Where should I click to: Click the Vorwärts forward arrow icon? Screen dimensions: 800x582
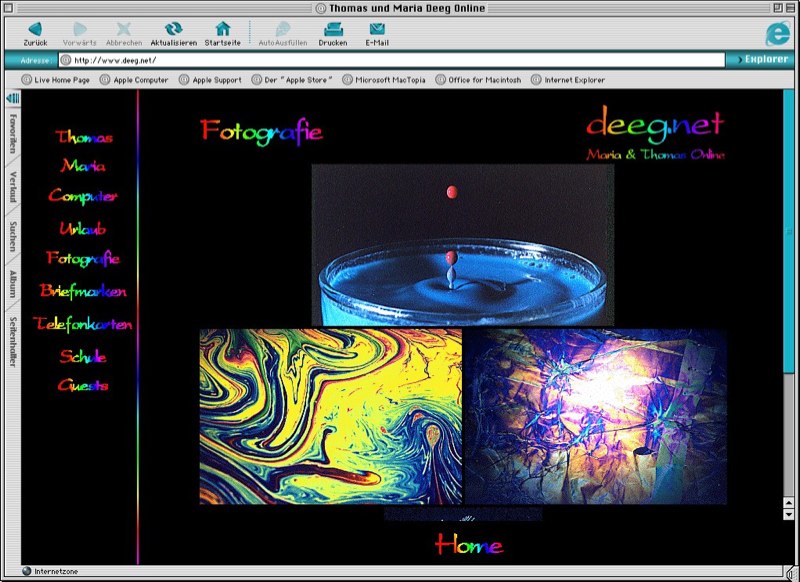pyautogui.click(x=79, y=29)
